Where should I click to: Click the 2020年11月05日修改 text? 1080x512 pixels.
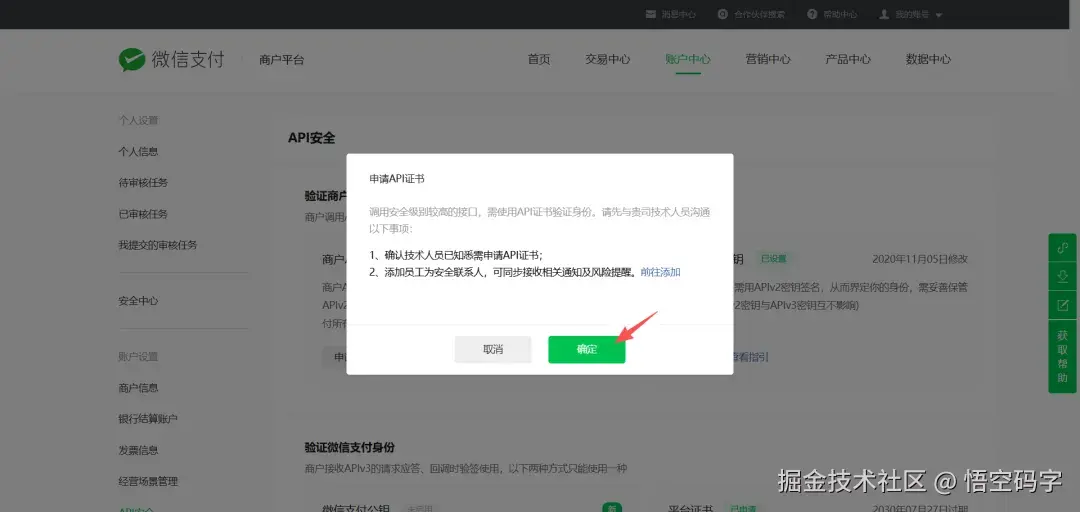click(920, 259)
